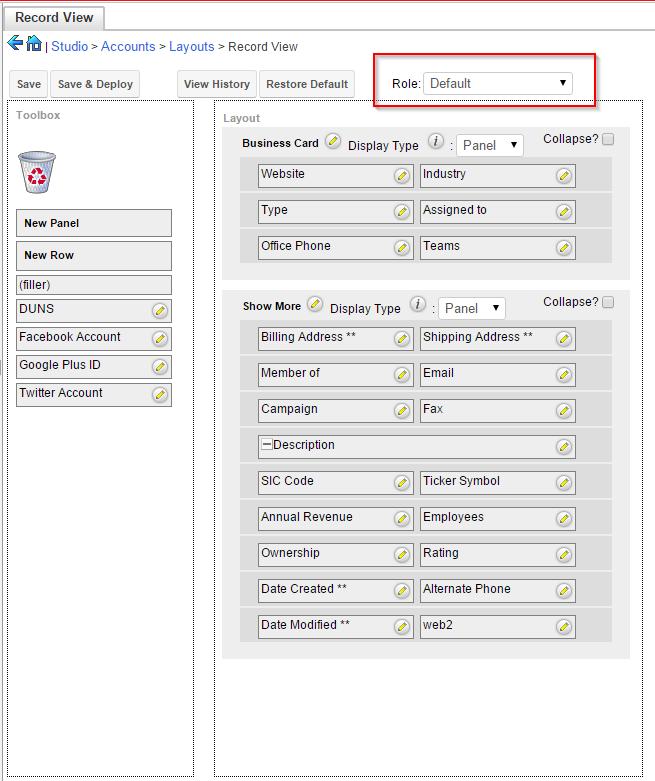Edit the Facebook Account pencil icon

[160, 339]
